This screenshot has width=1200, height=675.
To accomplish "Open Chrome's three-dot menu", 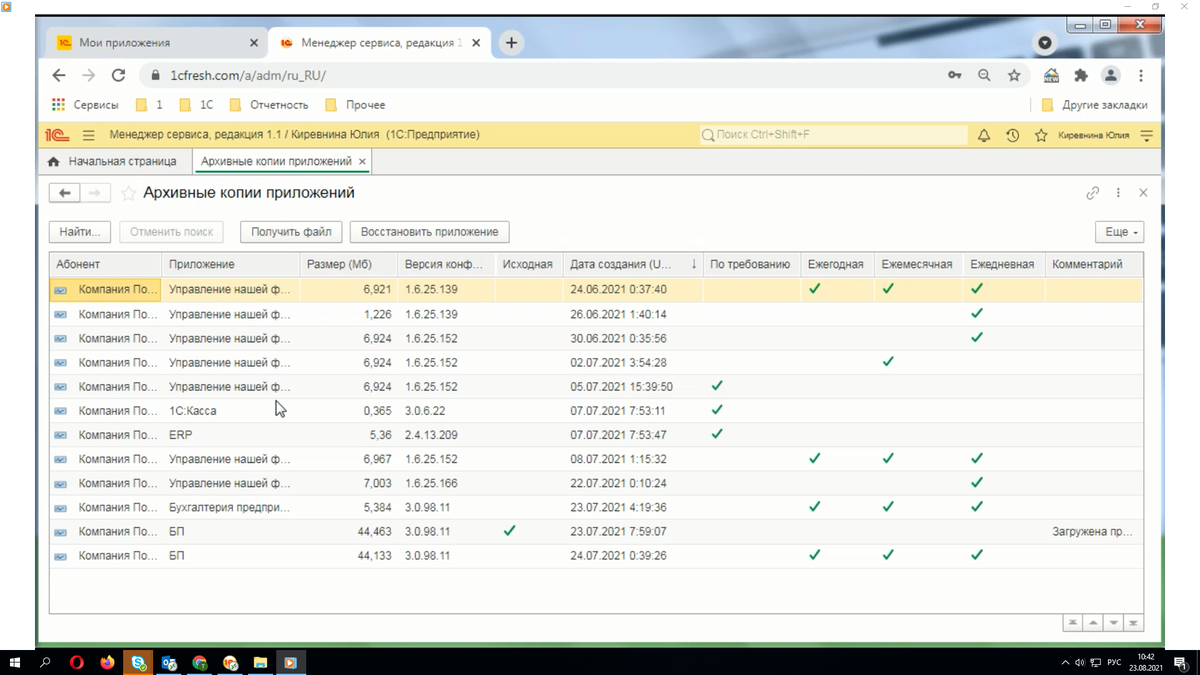I will click(x=1141, y=75).
